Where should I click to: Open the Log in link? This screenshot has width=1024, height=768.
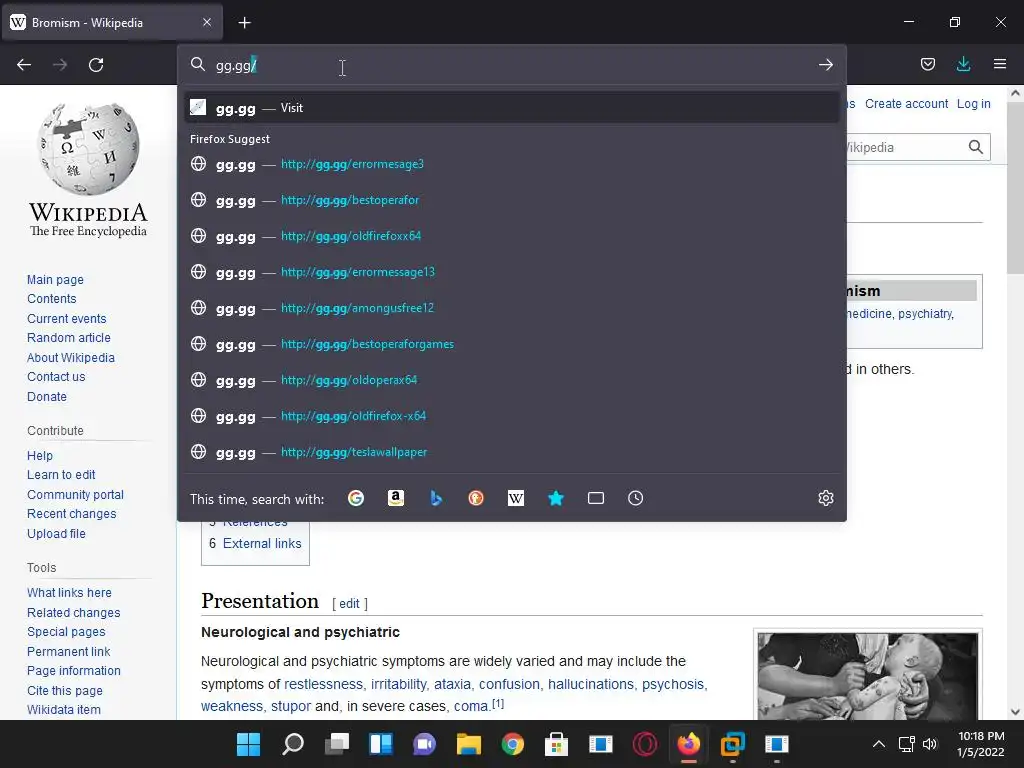coord(973,104)
